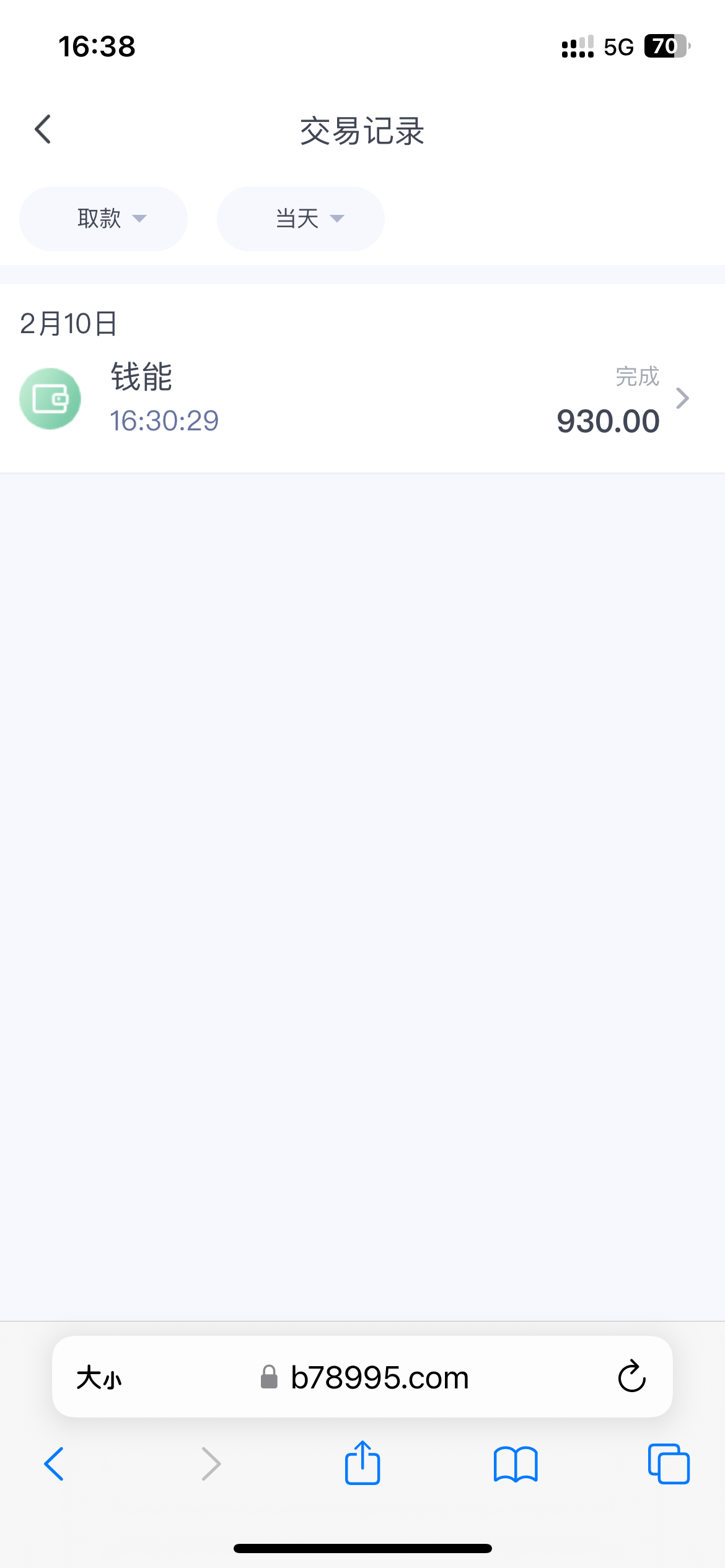Tap the b78995.com address field
Image resolution: width=725 pixels, height=1568 pixels.
(379, 1378)
